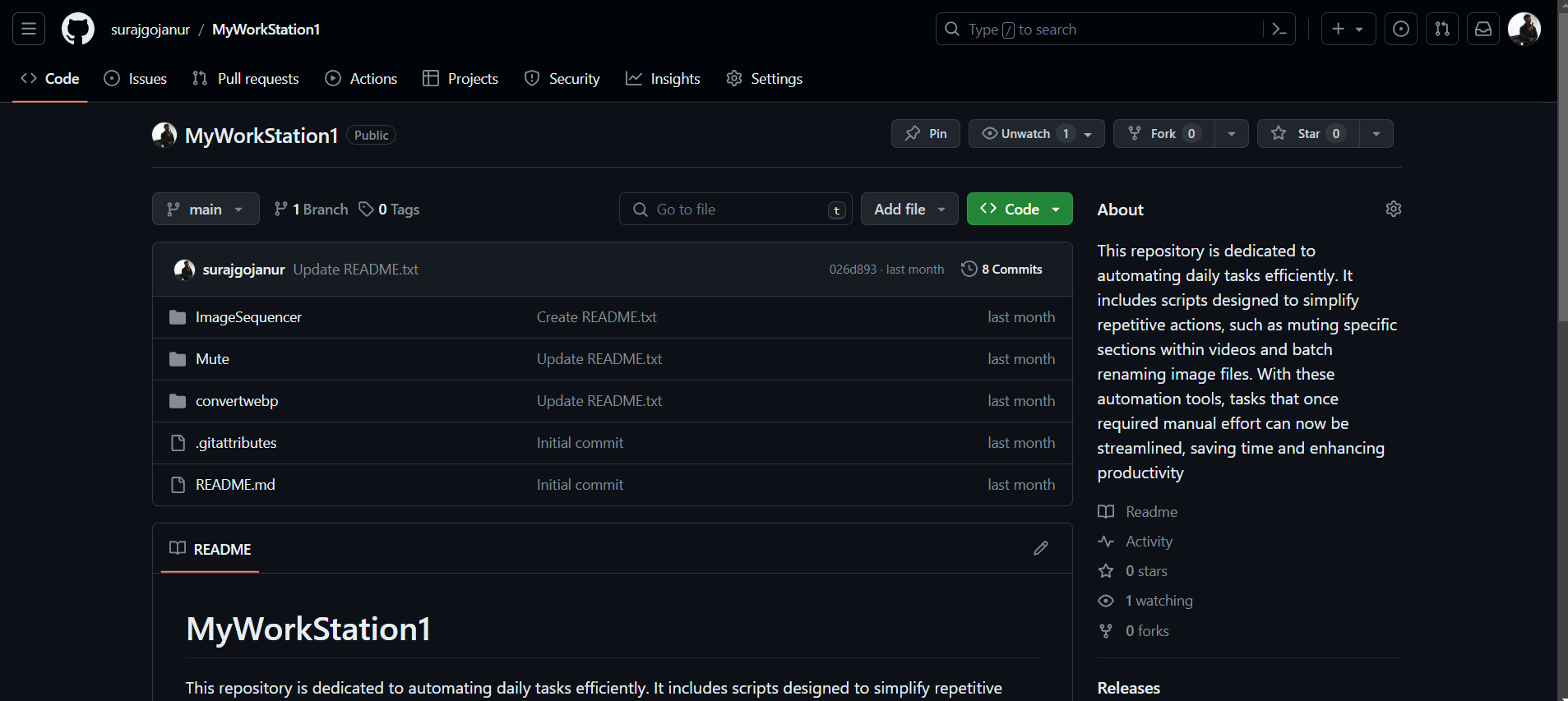Viewport: 1568px width, 701px height.
Task: Open the notifications inbox icon
Action: (x=1482, y=30)
